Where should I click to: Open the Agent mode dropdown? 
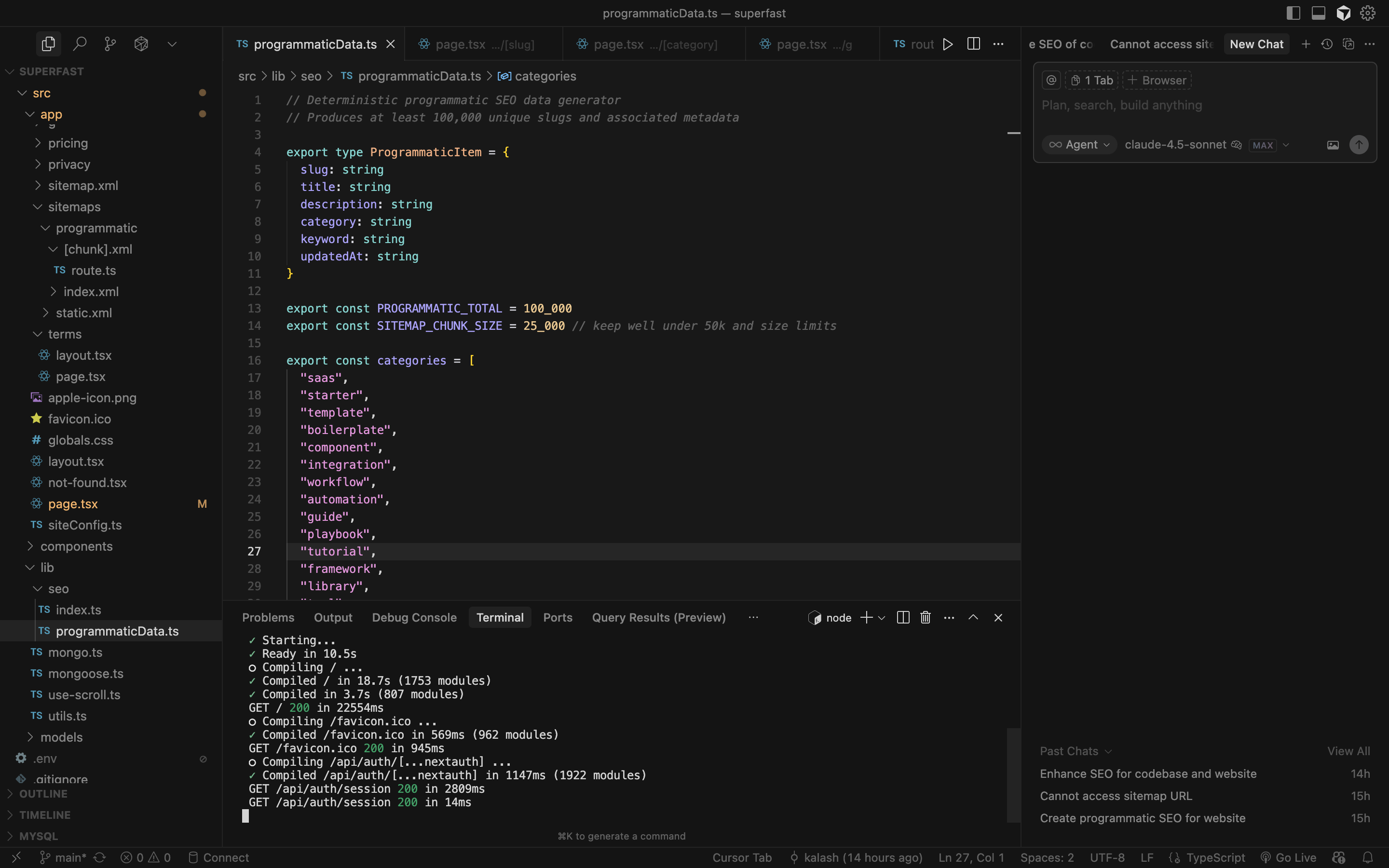click(1079, 145)
